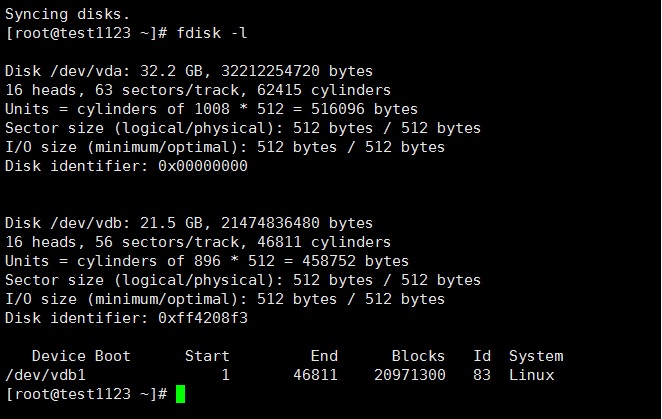662x419 pixels.
Task: Click the 'Device Boot' column header
Action: tap(81, 356)
